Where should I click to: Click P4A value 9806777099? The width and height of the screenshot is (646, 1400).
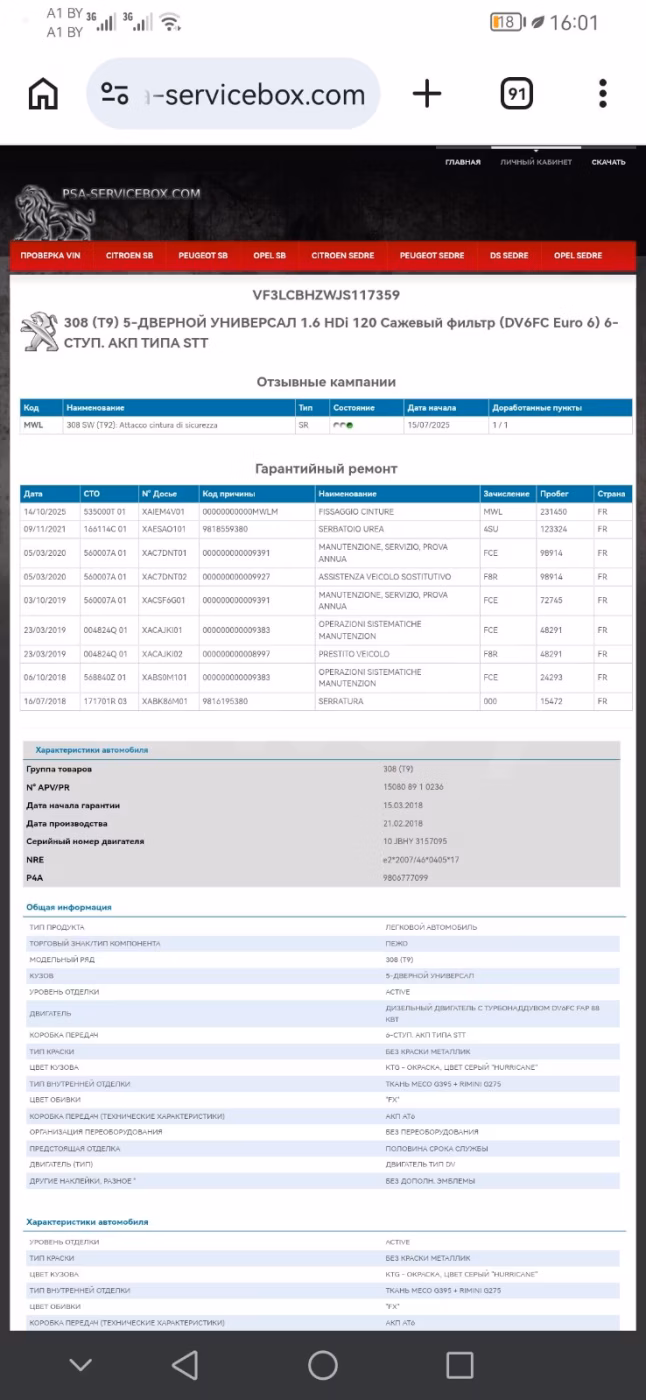(x=406, y=877)
